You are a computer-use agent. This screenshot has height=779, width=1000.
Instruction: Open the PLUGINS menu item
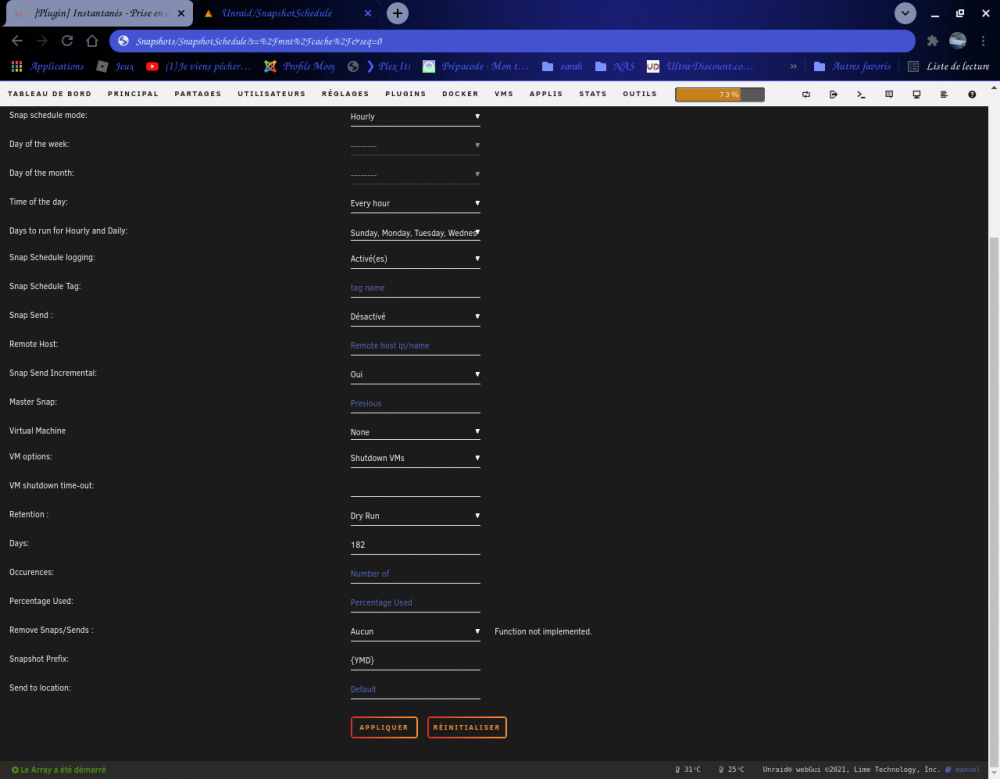(406, 94)
